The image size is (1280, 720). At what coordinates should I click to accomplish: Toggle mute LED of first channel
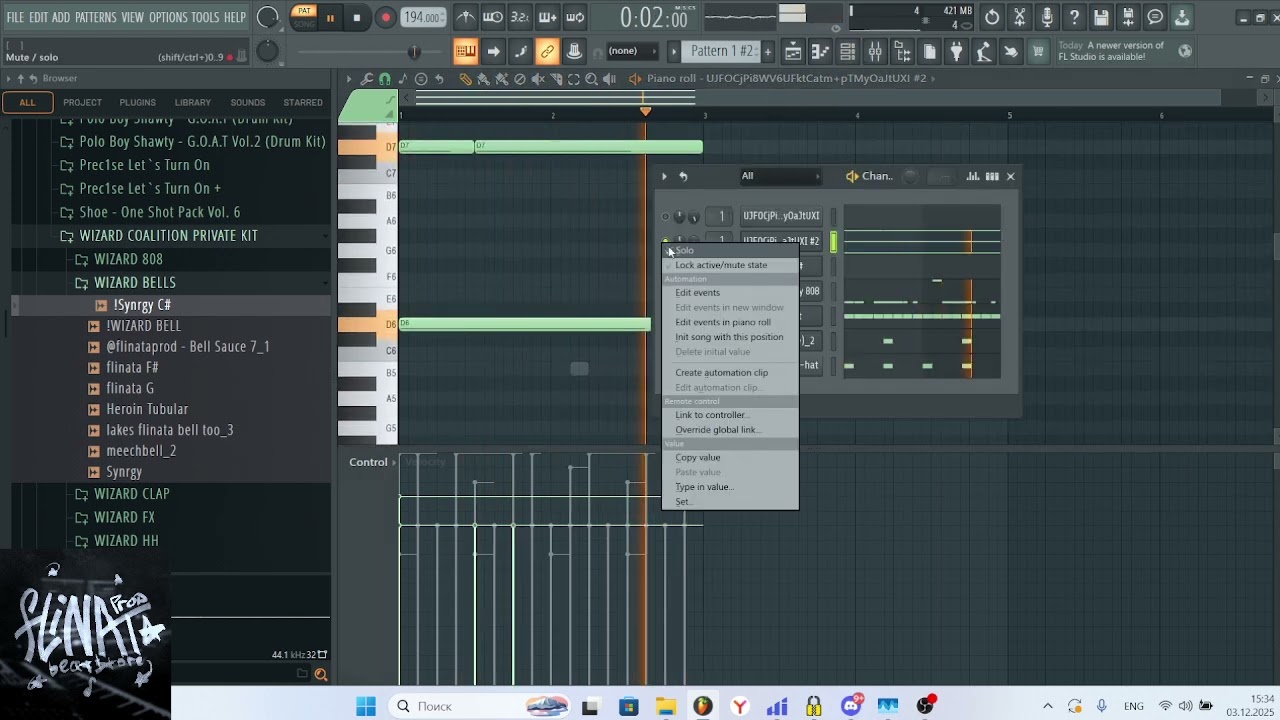(665, 216)
